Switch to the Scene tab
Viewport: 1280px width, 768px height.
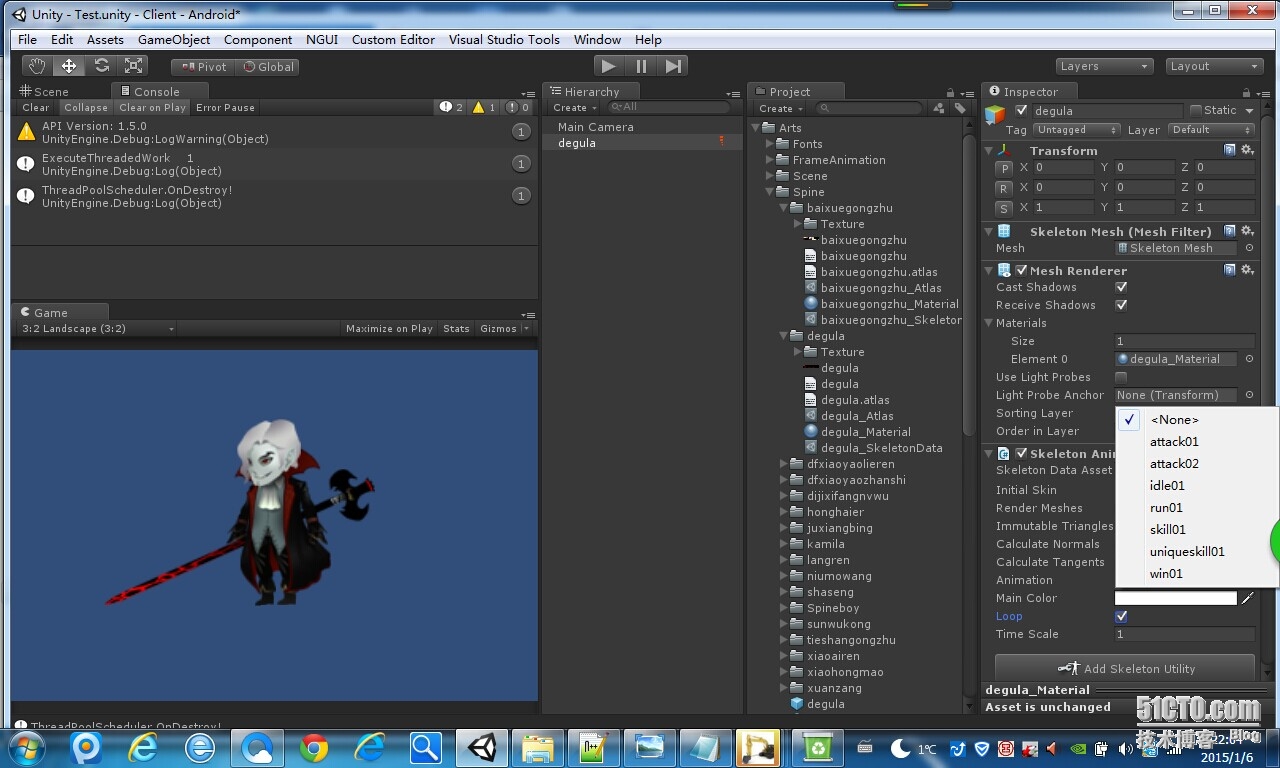[x=45, y=91]
